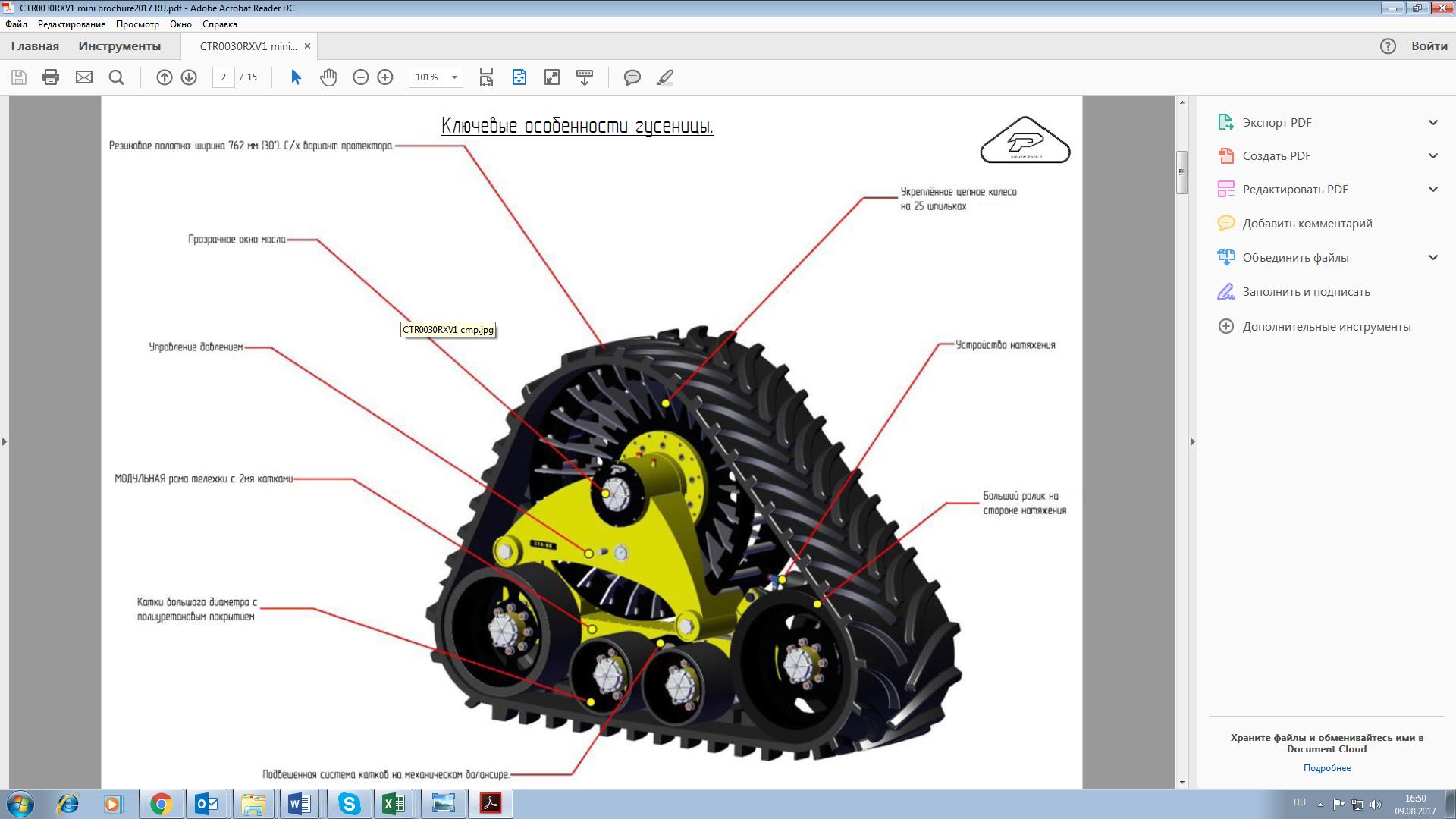Open the Редактирование menu
The height and width of the screenshot is (819, 1456).
point(71,24)
